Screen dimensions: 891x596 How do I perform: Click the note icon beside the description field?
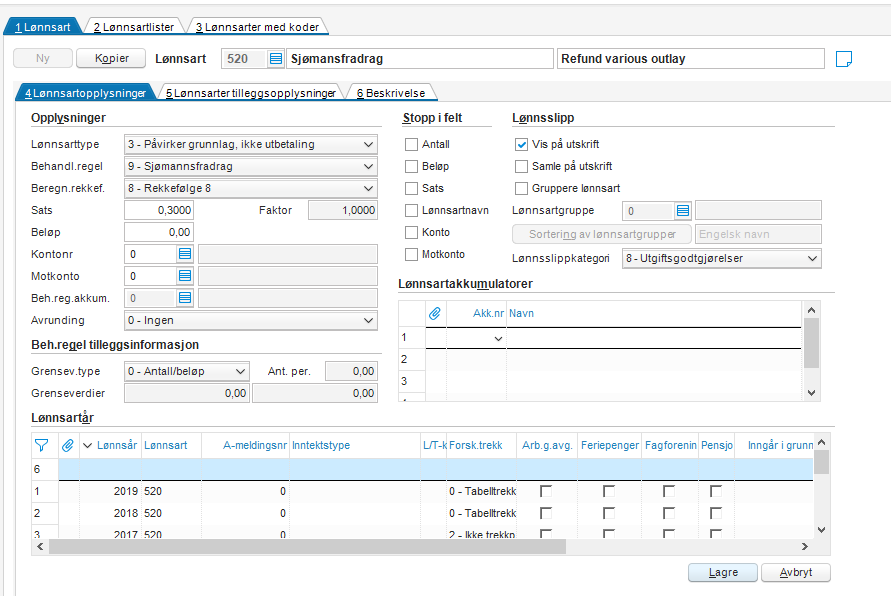point(844,59)
